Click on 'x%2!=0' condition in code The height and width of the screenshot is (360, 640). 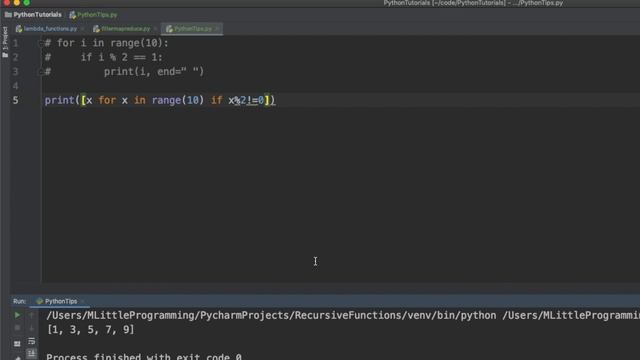246,100
